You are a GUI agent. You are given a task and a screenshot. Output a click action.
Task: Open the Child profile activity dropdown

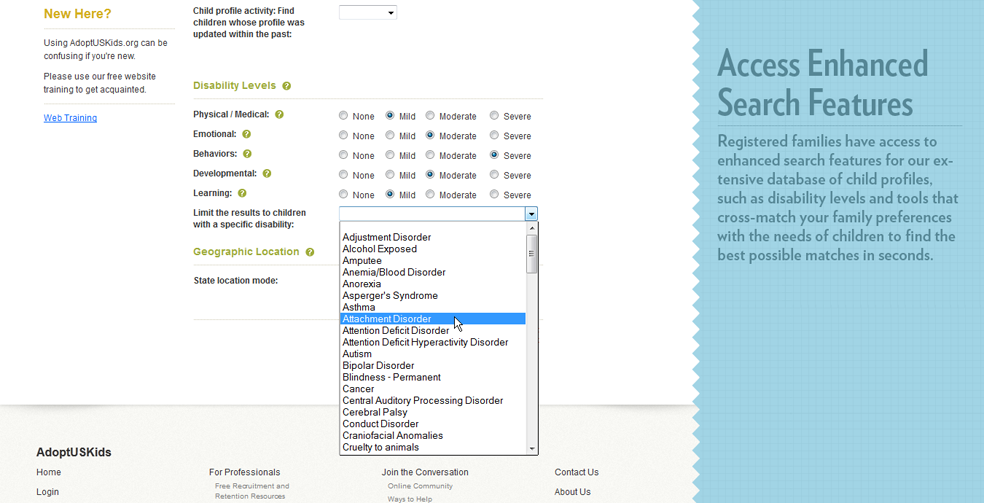point(368,13)
